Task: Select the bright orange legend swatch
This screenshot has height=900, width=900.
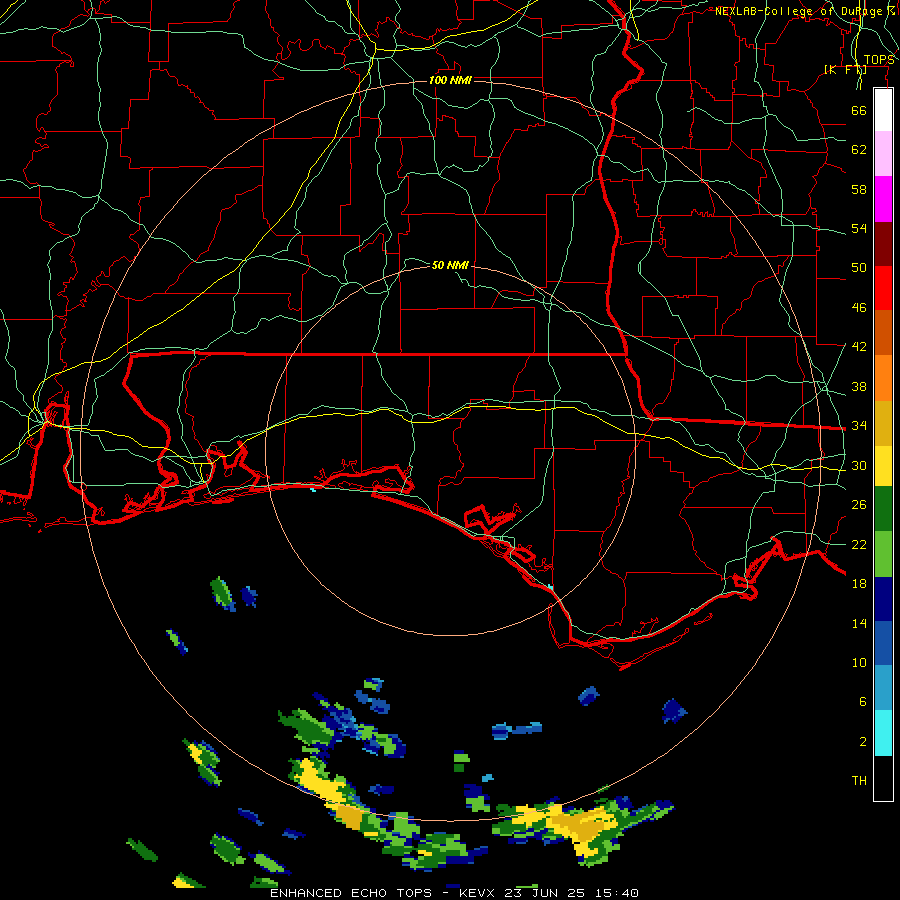Action: [x=883, y=378]
